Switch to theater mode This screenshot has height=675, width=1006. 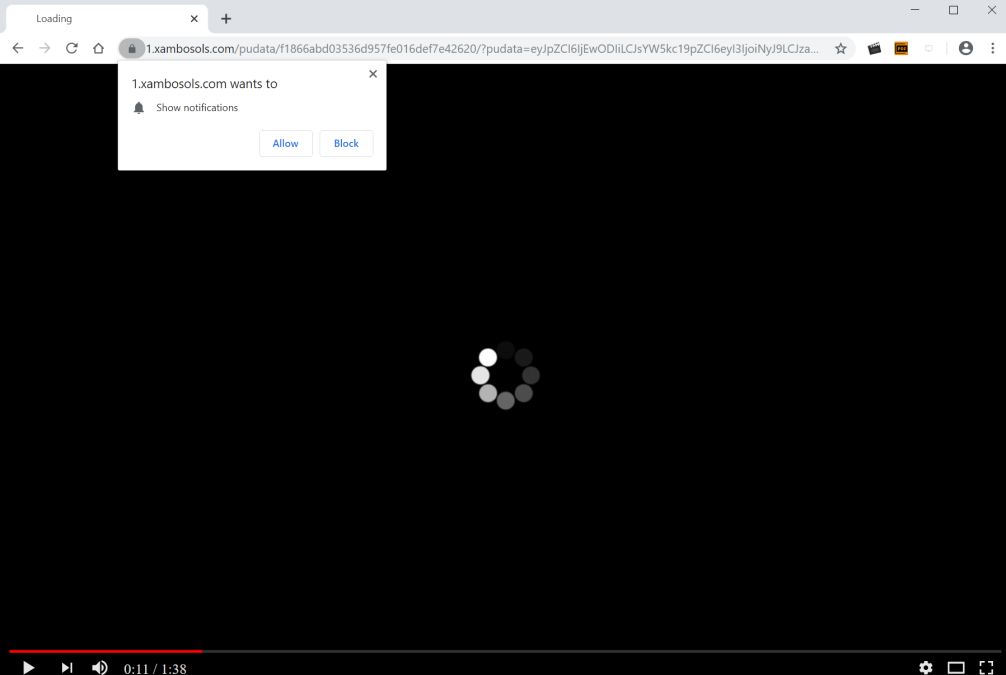click(x=956, y=667)
